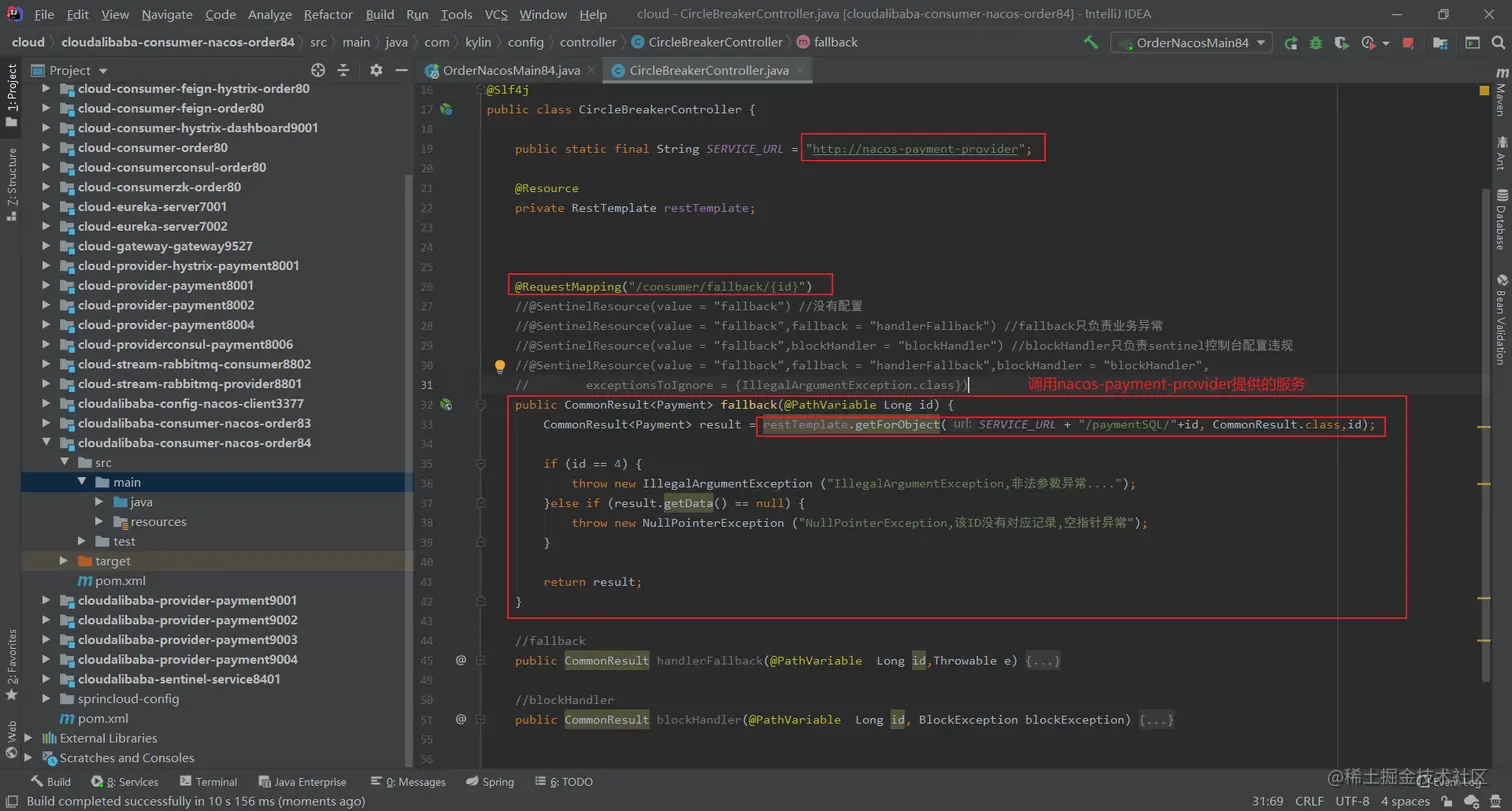Click the gutter request-mapping icon on line 32
Screen dimensions: 1512x811
coord(447,405)
